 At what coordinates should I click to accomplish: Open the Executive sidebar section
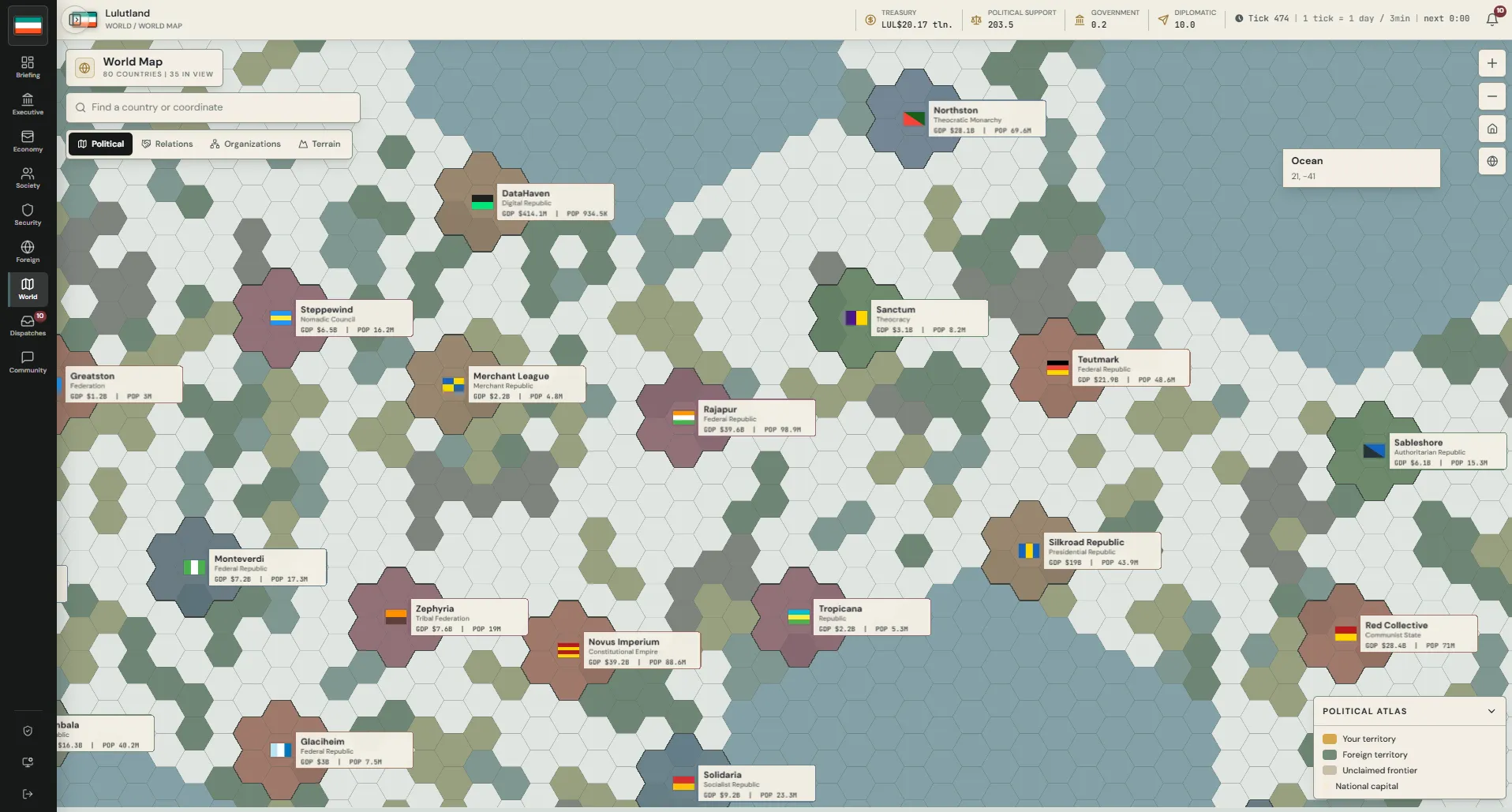(x=28, y=104)
